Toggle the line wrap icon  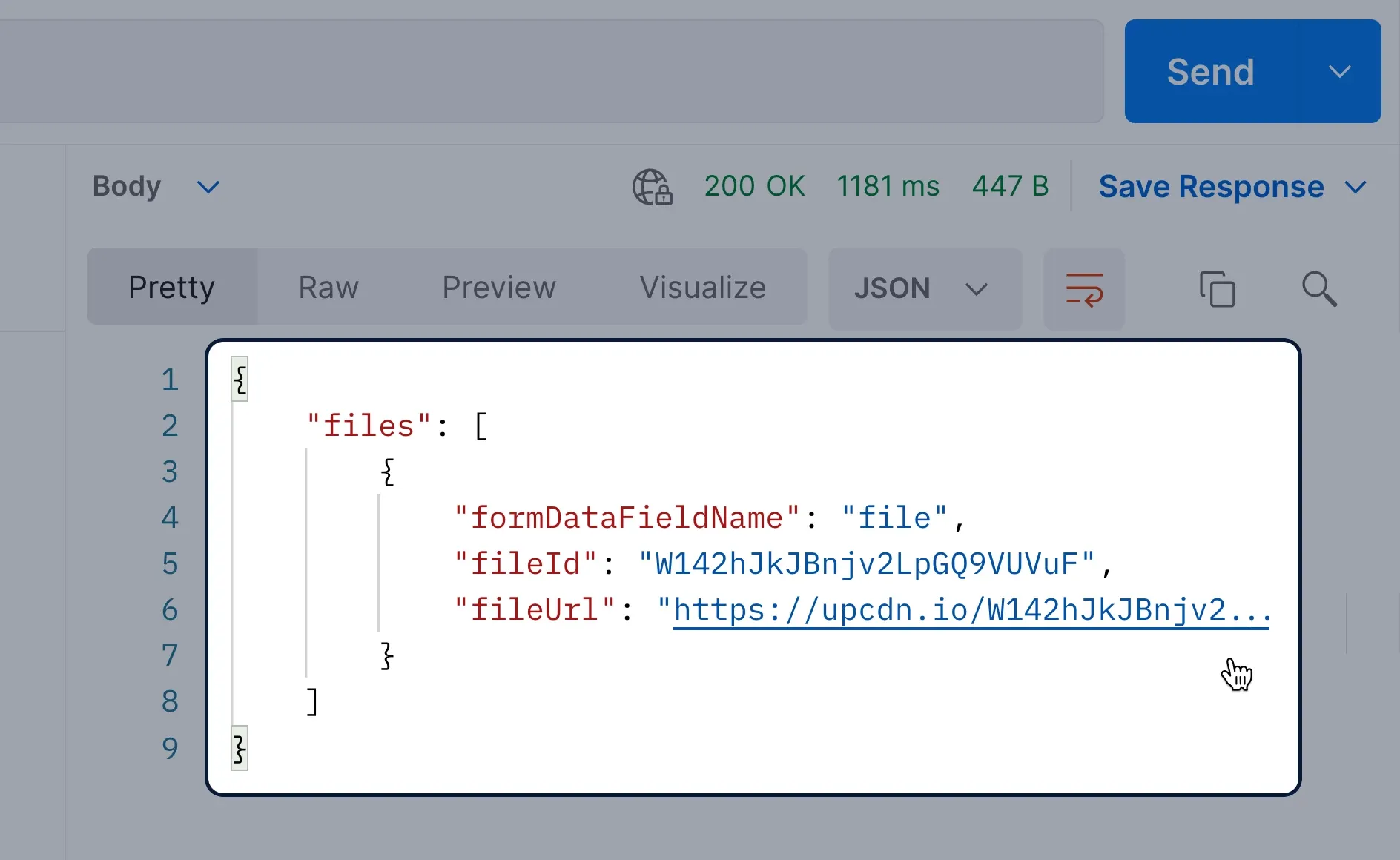tap(1084, 288)
